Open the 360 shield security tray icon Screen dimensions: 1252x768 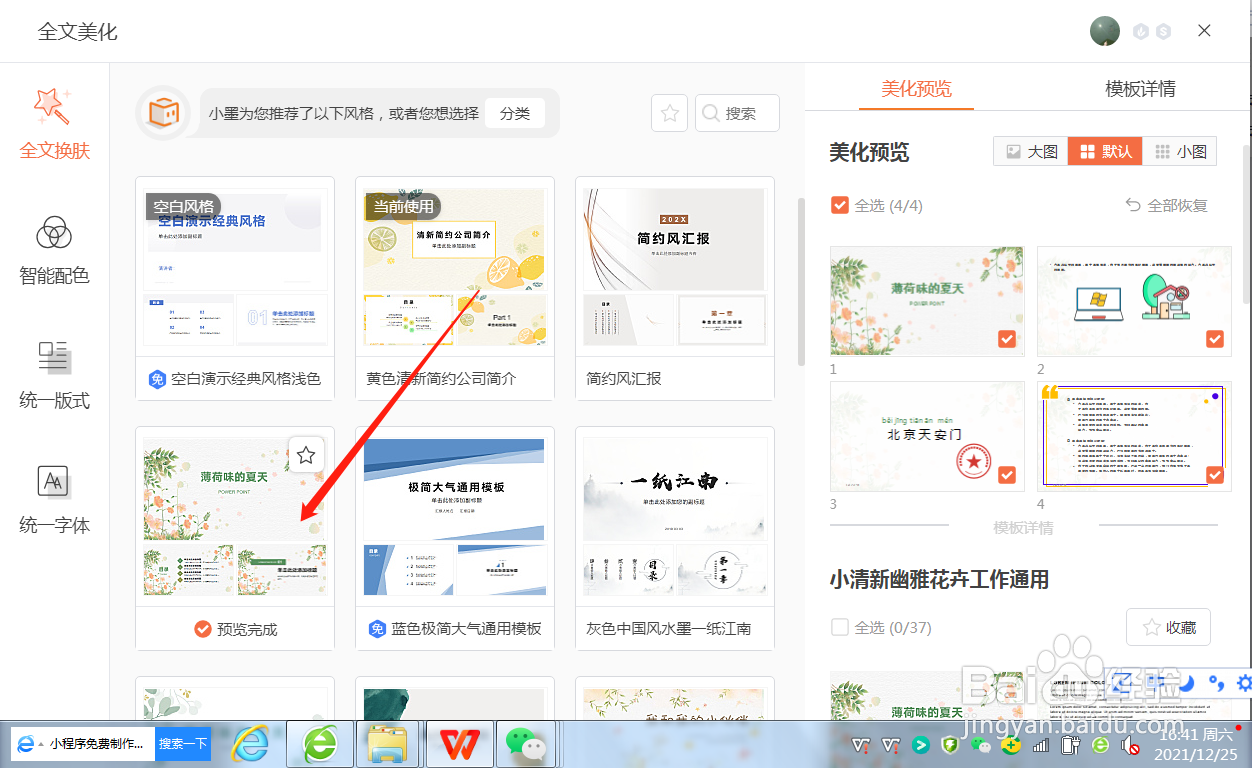tap(951, 745)
